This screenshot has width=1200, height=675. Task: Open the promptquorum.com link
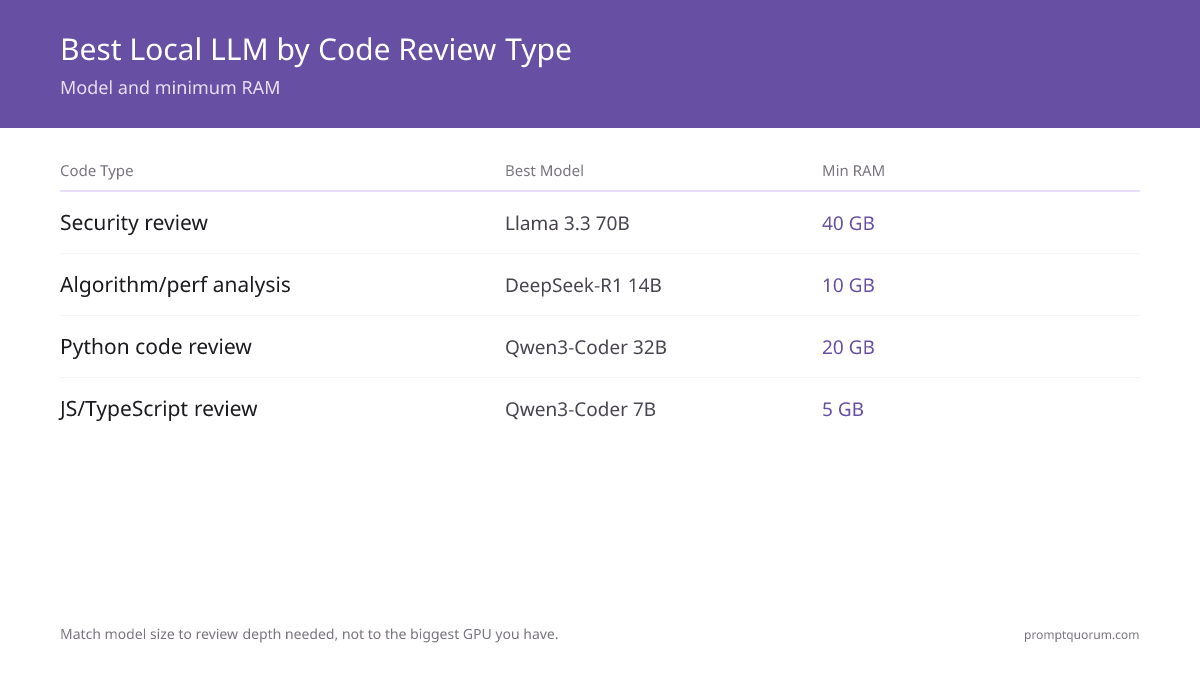(1081, 634)
